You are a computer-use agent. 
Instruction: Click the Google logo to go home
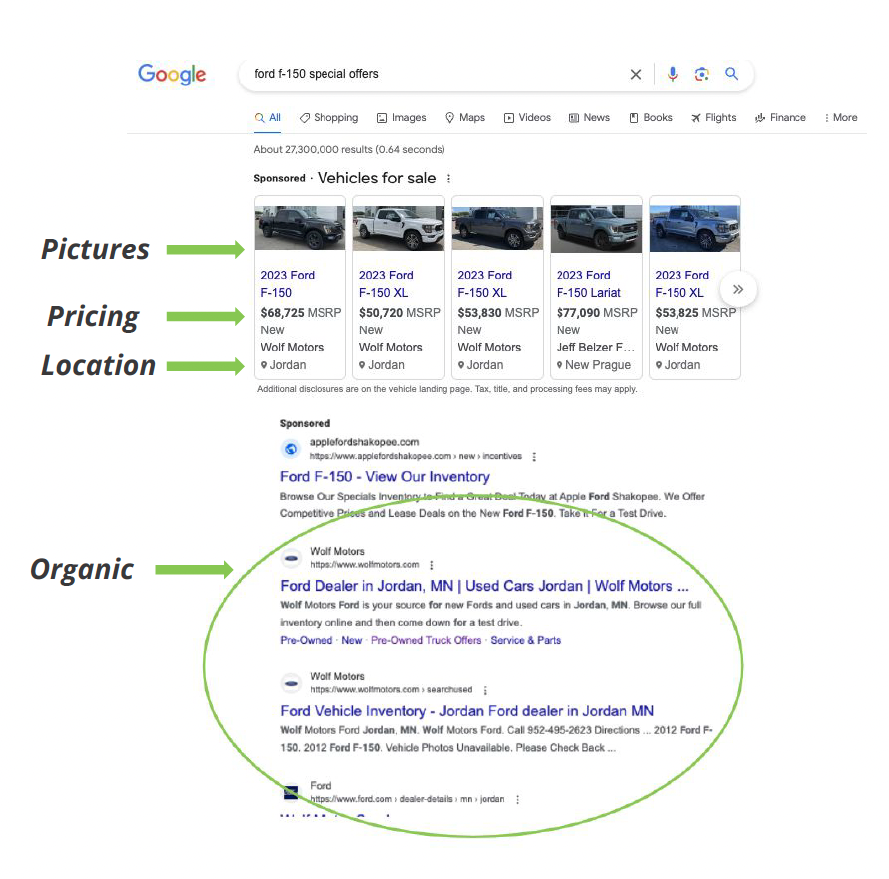(171, 74)
